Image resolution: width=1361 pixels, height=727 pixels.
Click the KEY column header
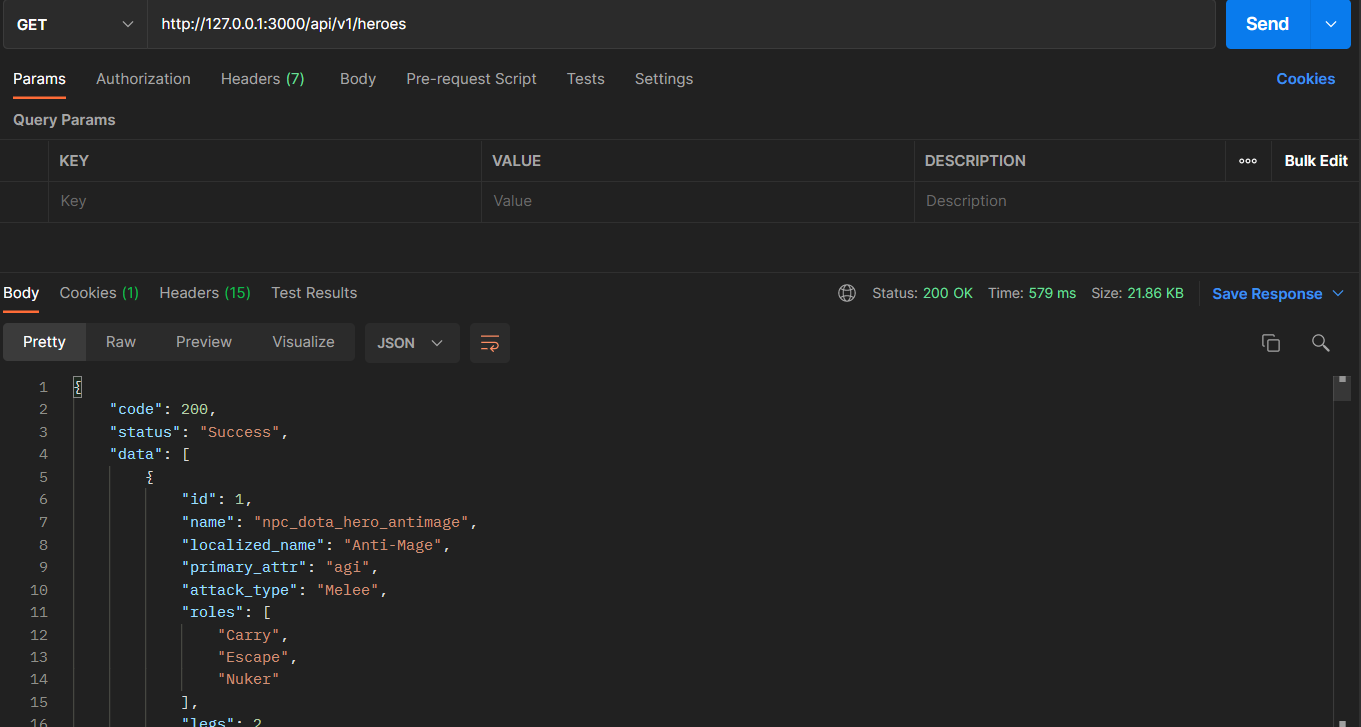74,161
